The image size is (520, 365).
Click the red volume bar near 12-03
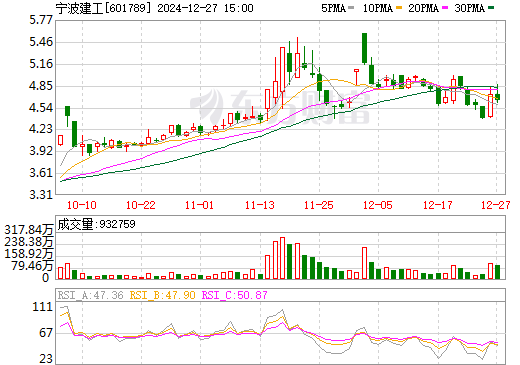(x=364, y=263)
